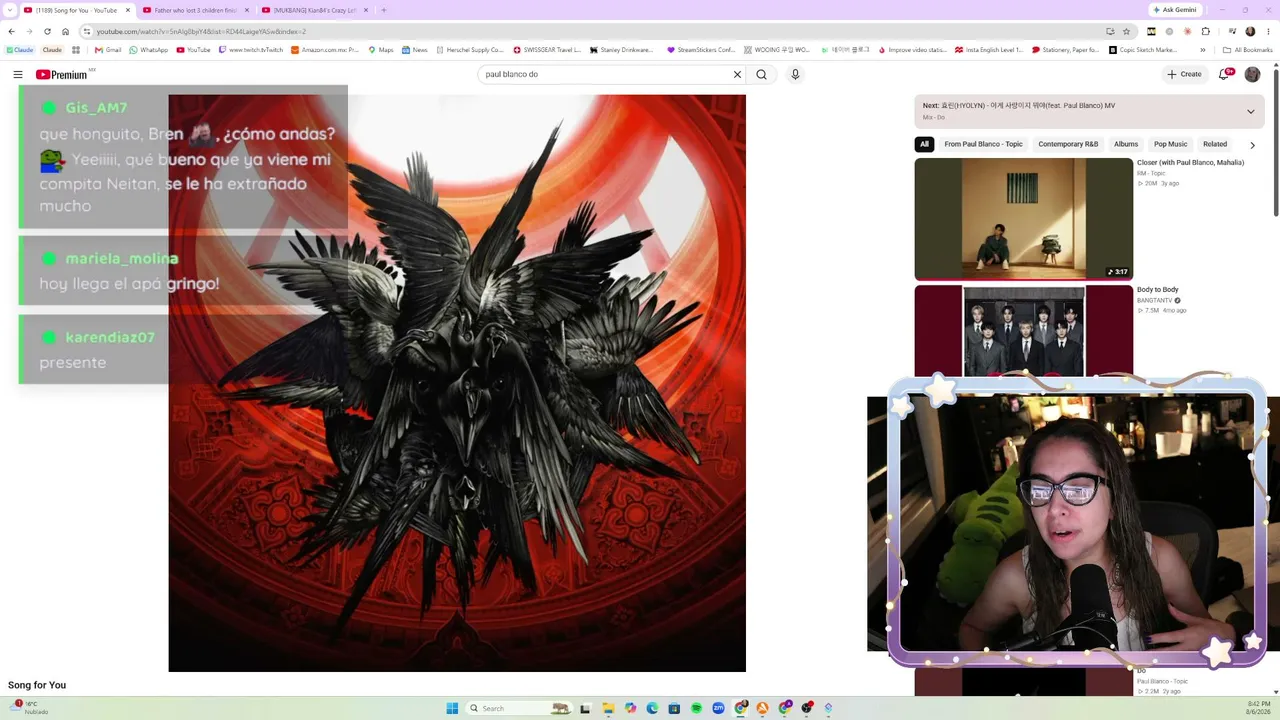Open Microsoft Edge from the taskbar
1280x720 pixels.
[652, 708]
